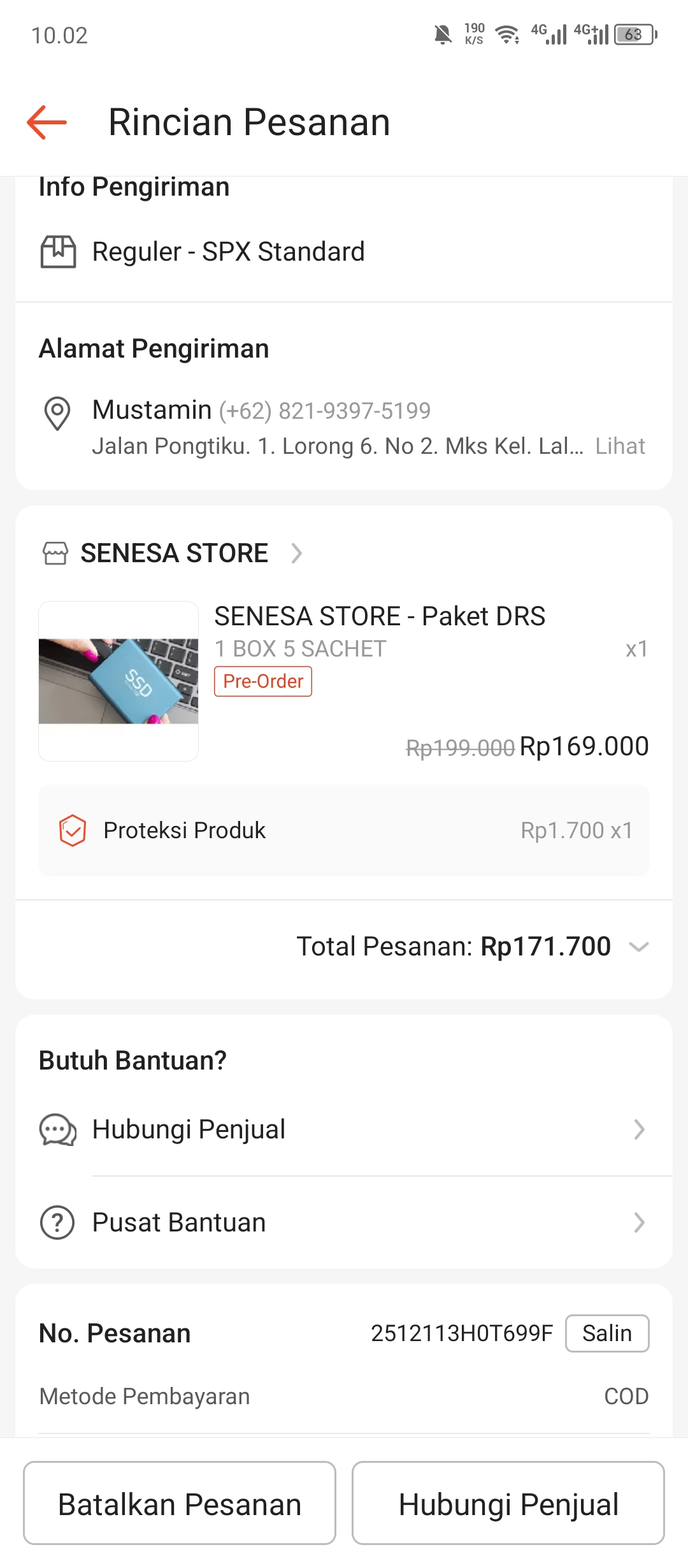Open the Pusat Bantuan row chevron
This screenshot has height=1568, width=688.
click(x=639, y=1223)
